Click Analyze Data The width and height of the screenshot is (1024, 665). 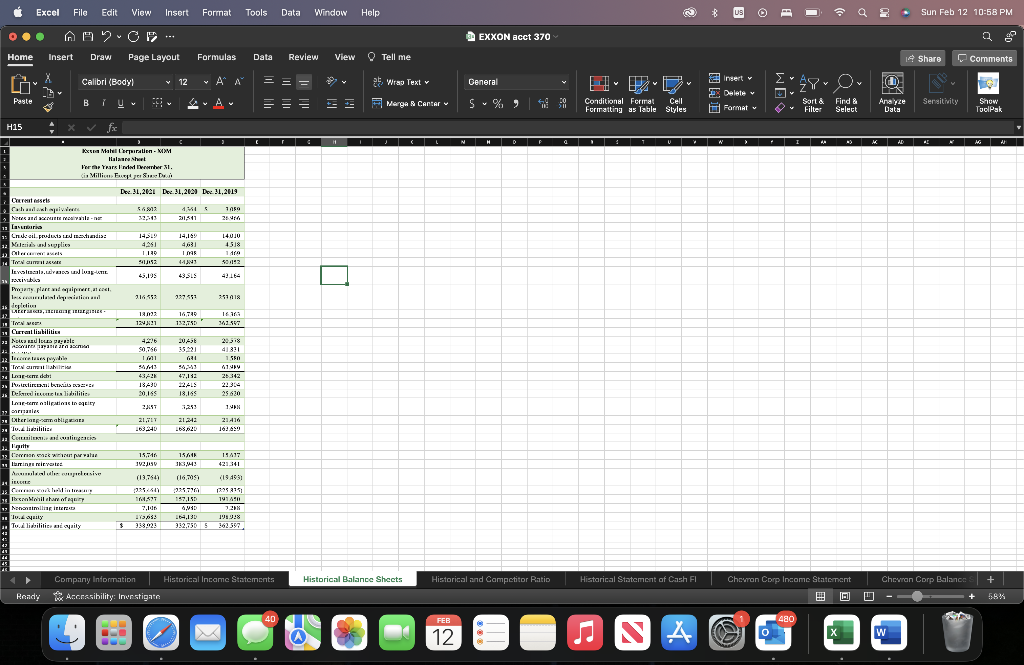(x=892, y=93)
